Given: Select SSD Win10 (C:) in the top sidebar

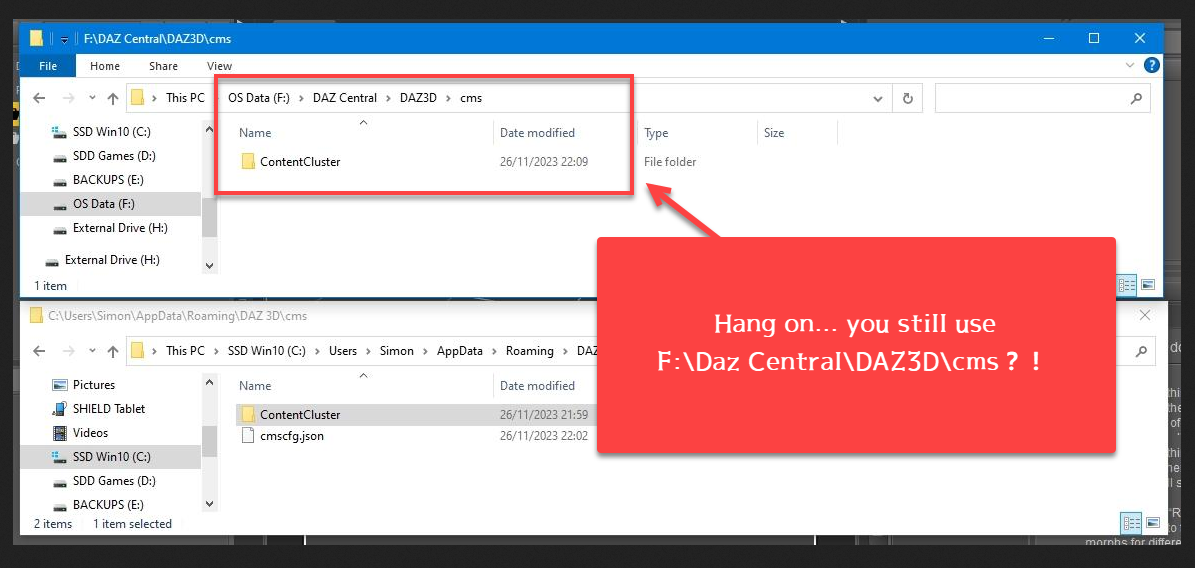Looking at the screenshot, I should pos(111,132).
